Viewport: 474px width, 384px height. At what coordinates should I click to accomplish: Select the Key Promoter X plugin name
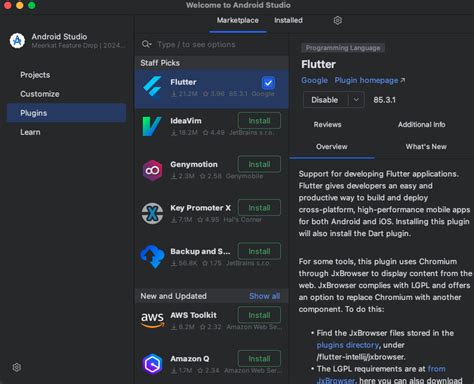tap(200, 208)
